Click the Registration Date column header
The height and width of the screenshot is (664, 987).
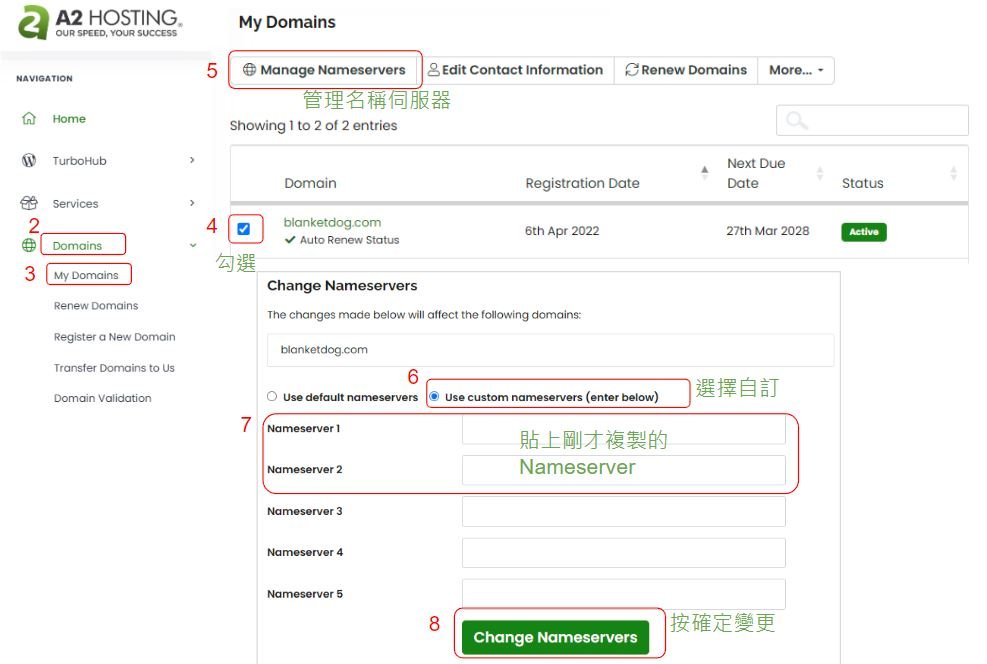(x=582, y=183)
